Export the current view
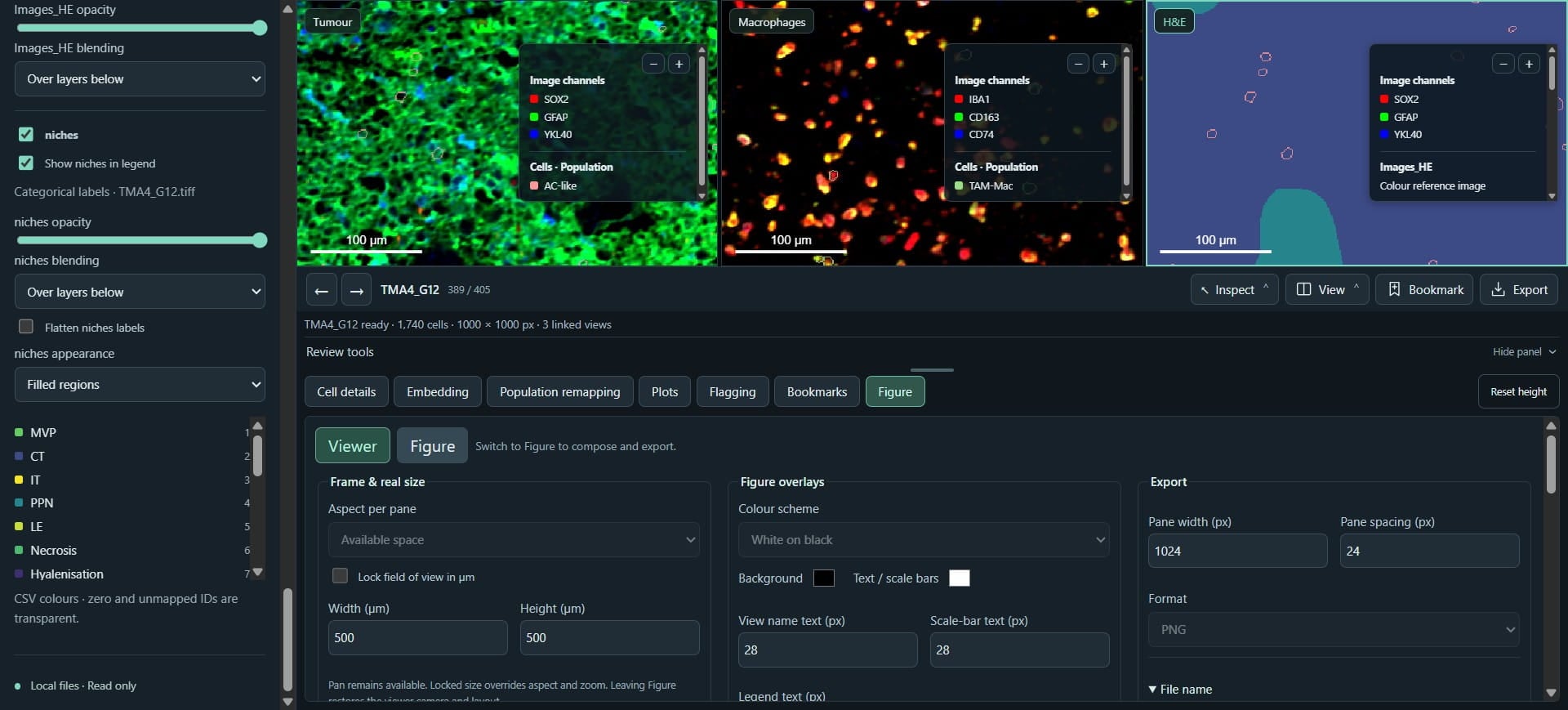Image resolution: width=1568 pixels, height=710 pixels. [x=1519, y=289]
